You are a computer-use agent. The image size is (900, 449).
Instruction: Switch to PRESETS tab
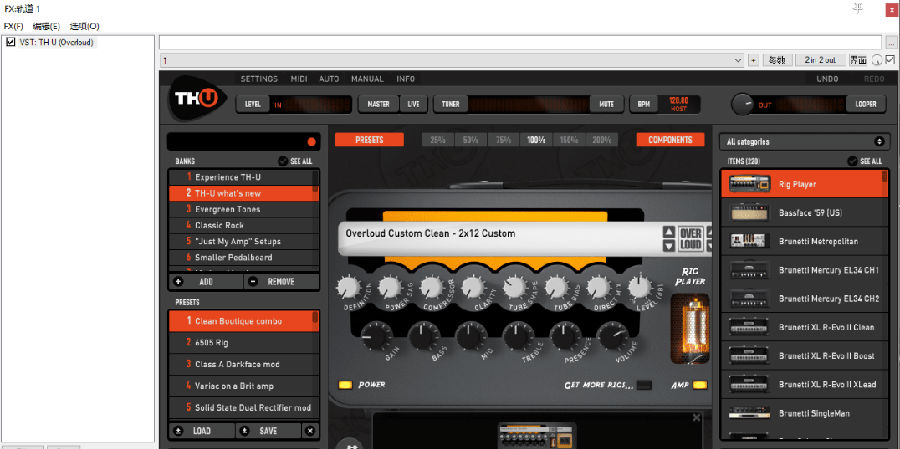[369, 140]
